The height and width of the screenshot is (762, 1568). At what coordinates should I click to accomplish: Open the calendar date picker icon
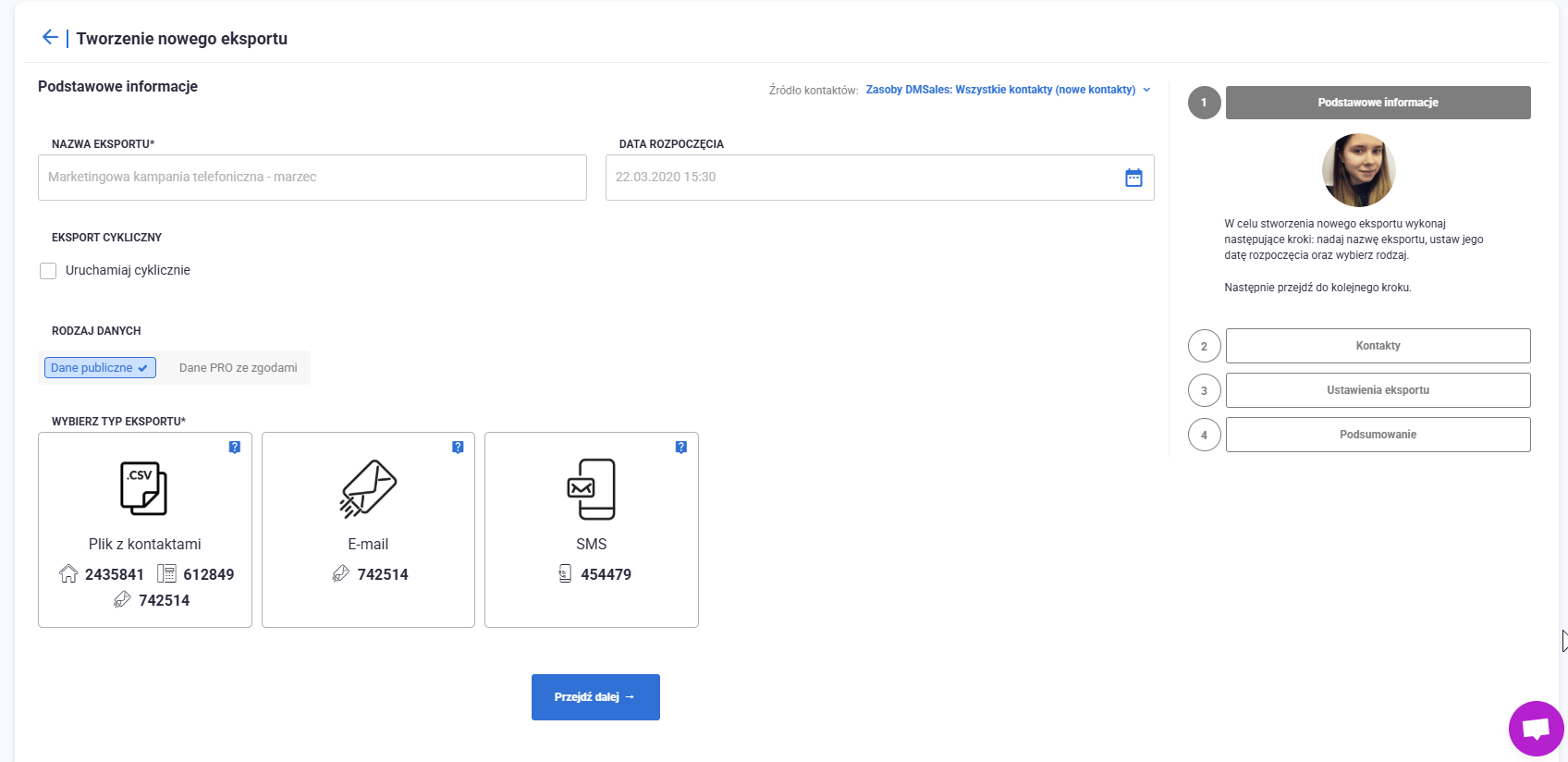(1133, 178)
